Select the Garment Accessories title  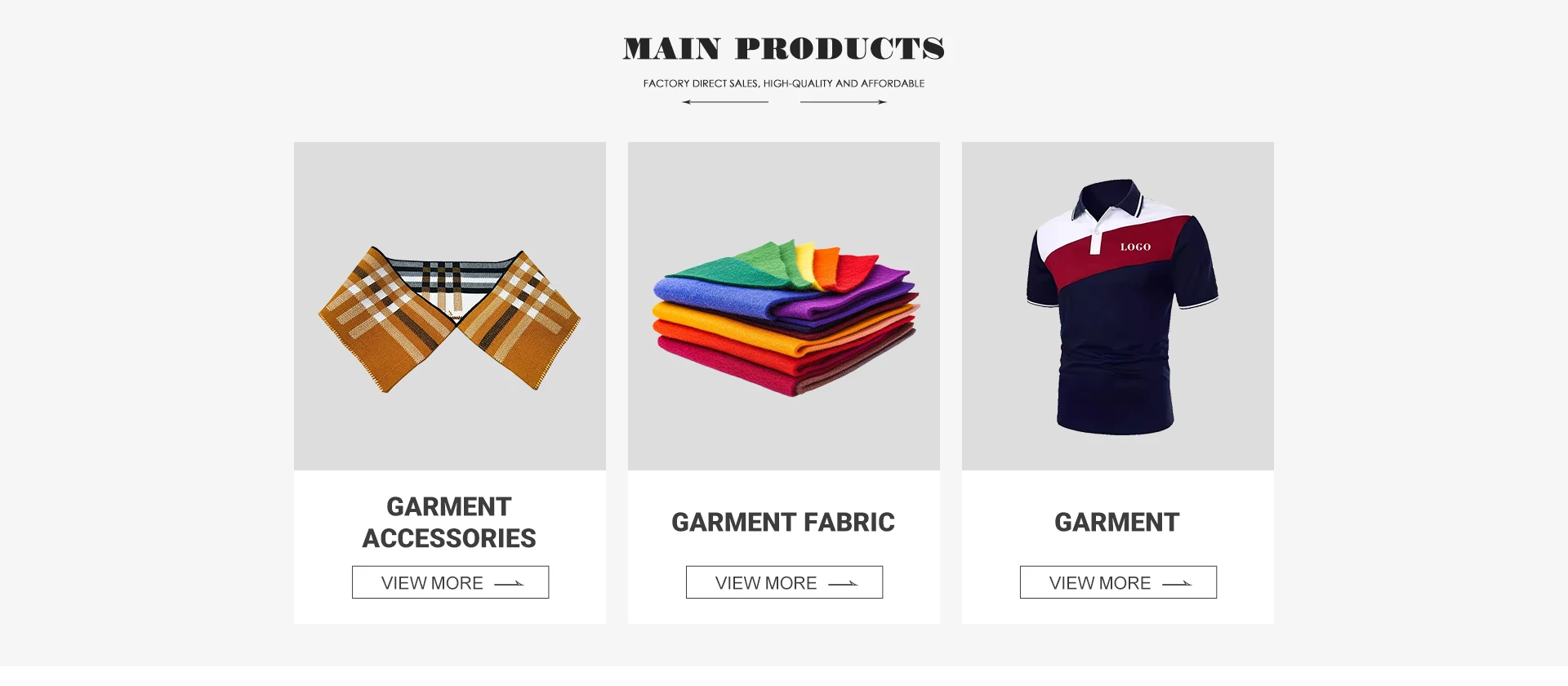click(x=449, y=523)
